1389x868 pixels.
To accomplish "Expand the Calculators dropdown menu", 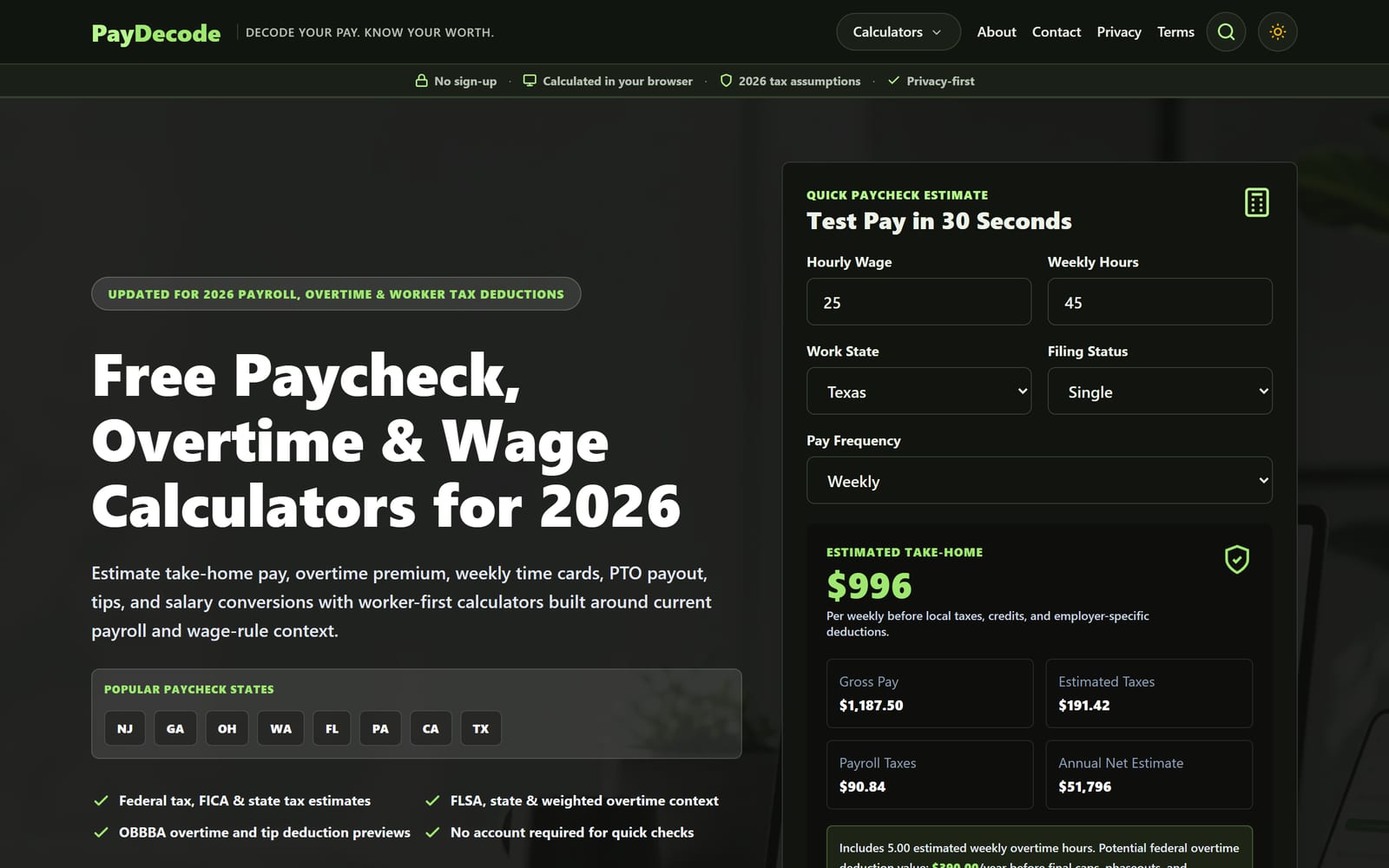I will (899, 32).
